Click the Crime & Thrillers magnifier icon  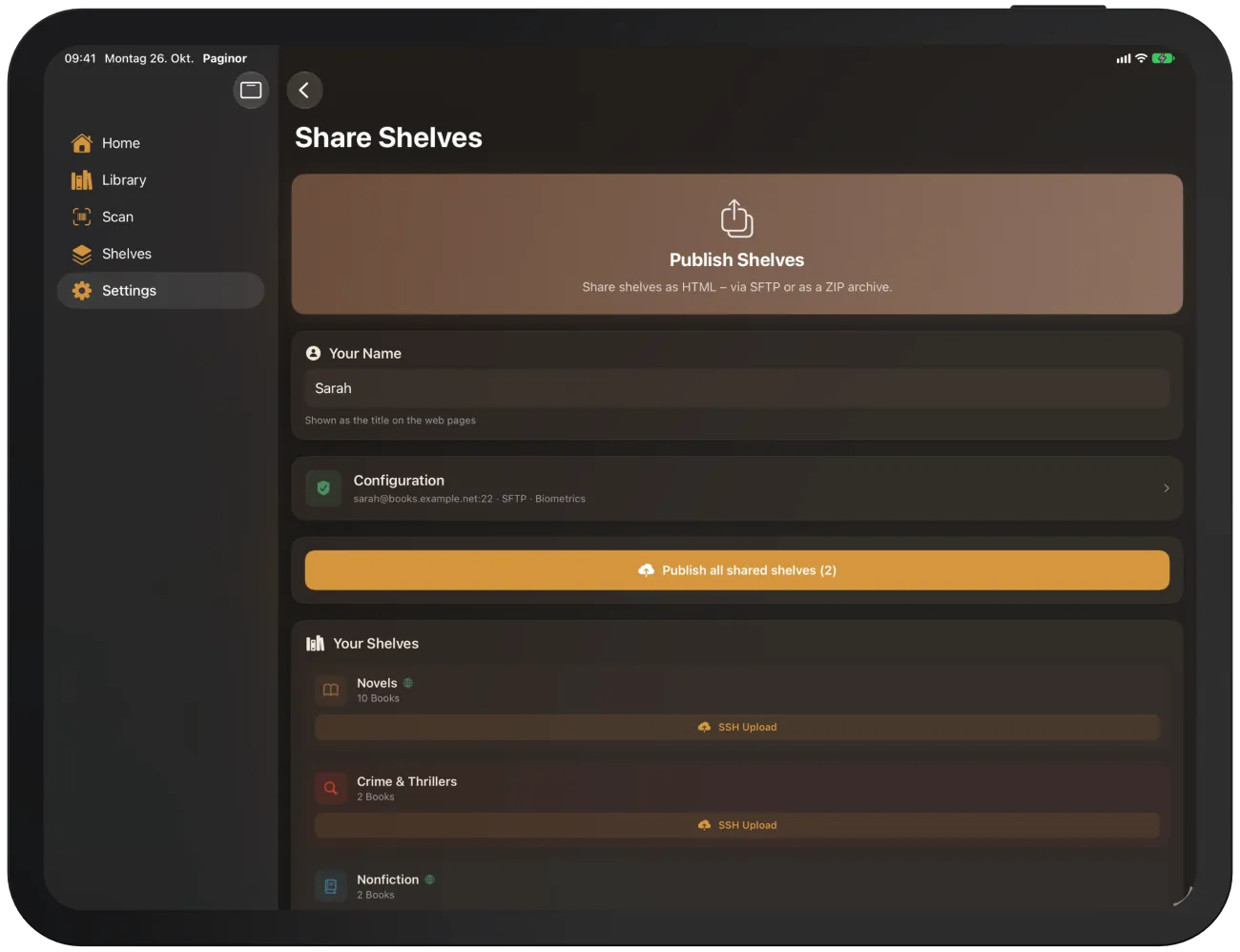331,788
